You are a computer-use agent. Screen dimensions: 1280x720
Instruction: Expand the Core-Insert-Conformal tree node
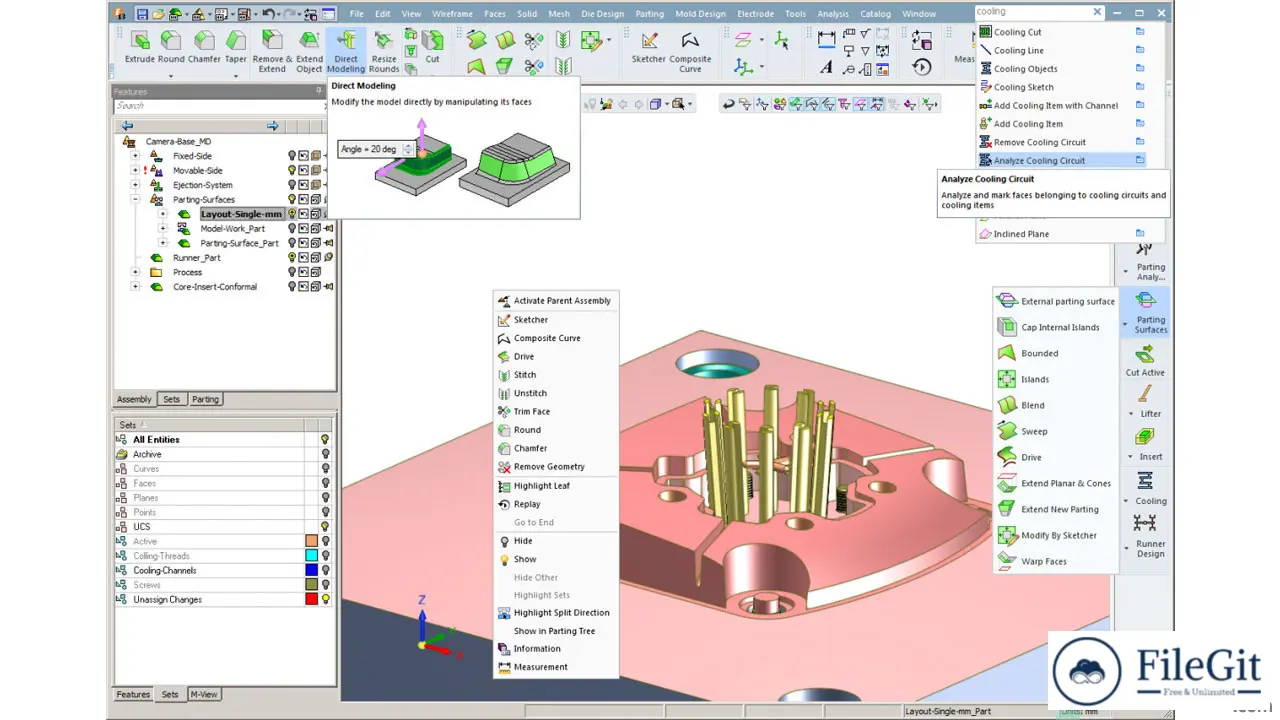[135, 287]
